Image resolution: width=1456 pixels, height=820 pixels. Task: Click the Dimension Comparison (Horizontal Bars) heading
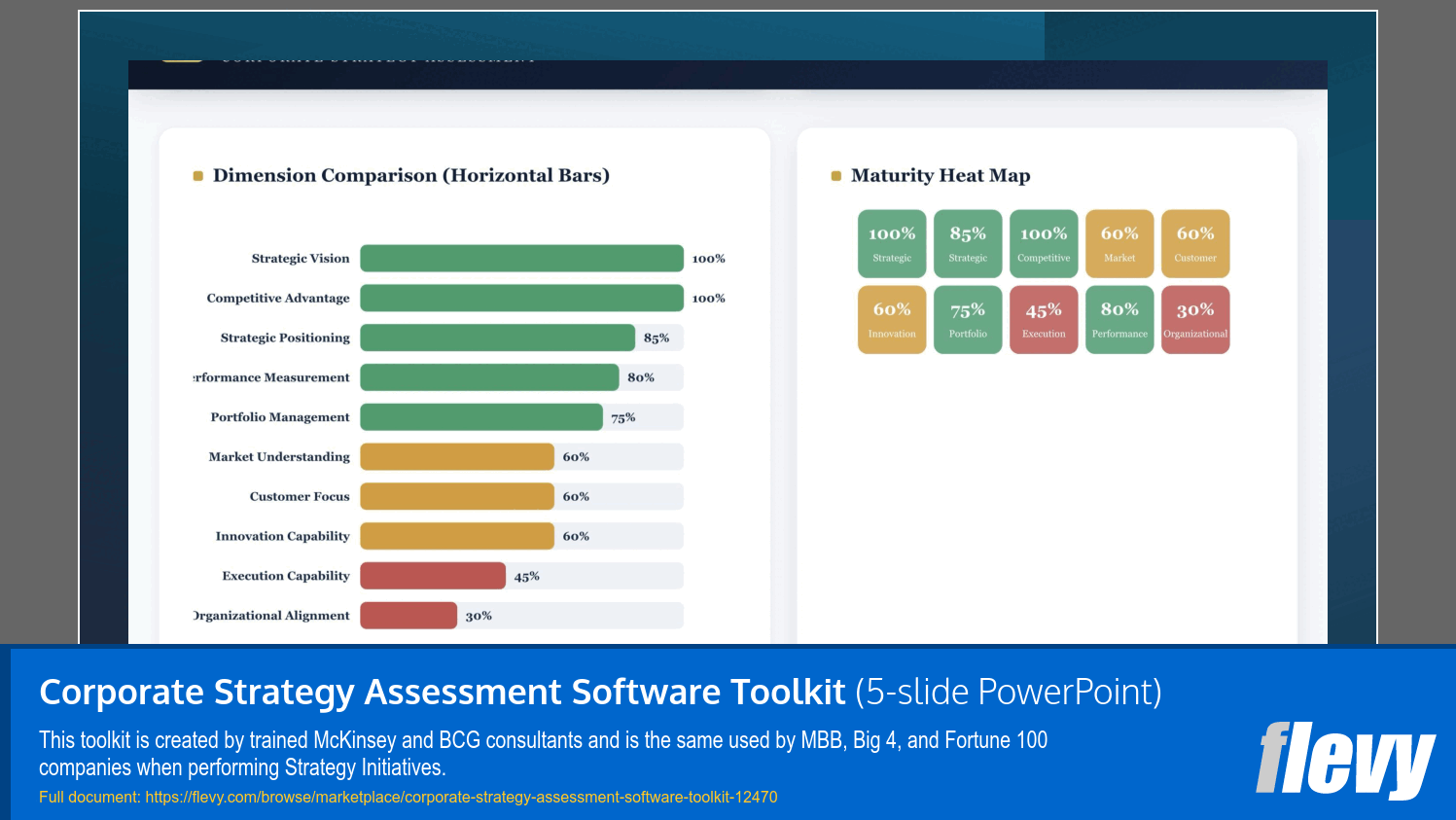coord(411,175)
